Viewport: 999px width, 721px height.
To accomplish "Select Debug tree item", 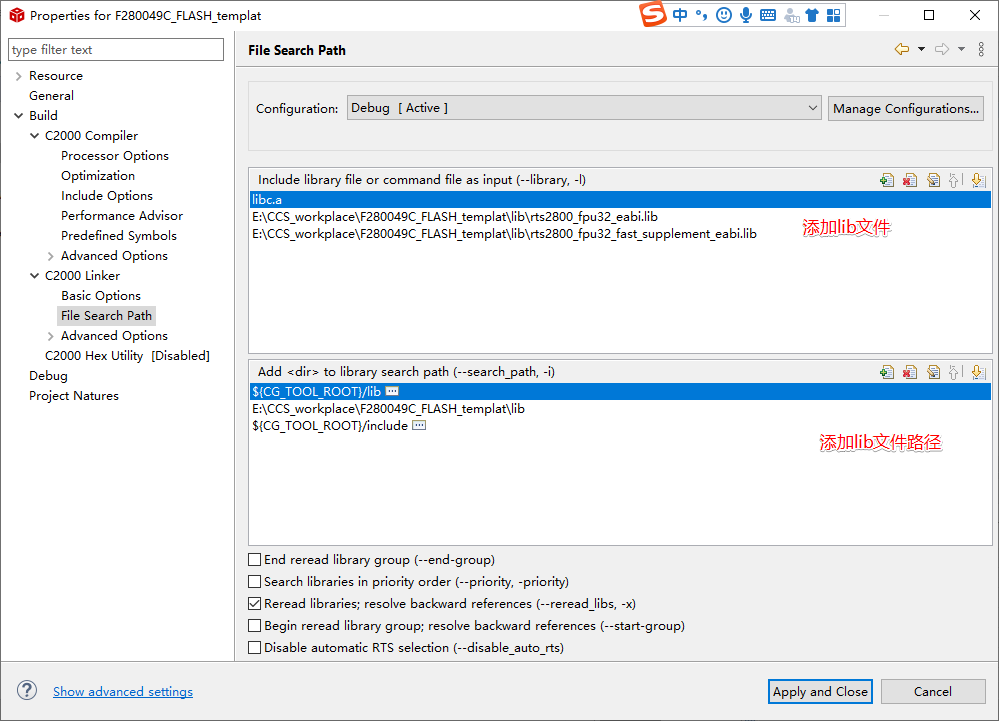I will [48, 376].
